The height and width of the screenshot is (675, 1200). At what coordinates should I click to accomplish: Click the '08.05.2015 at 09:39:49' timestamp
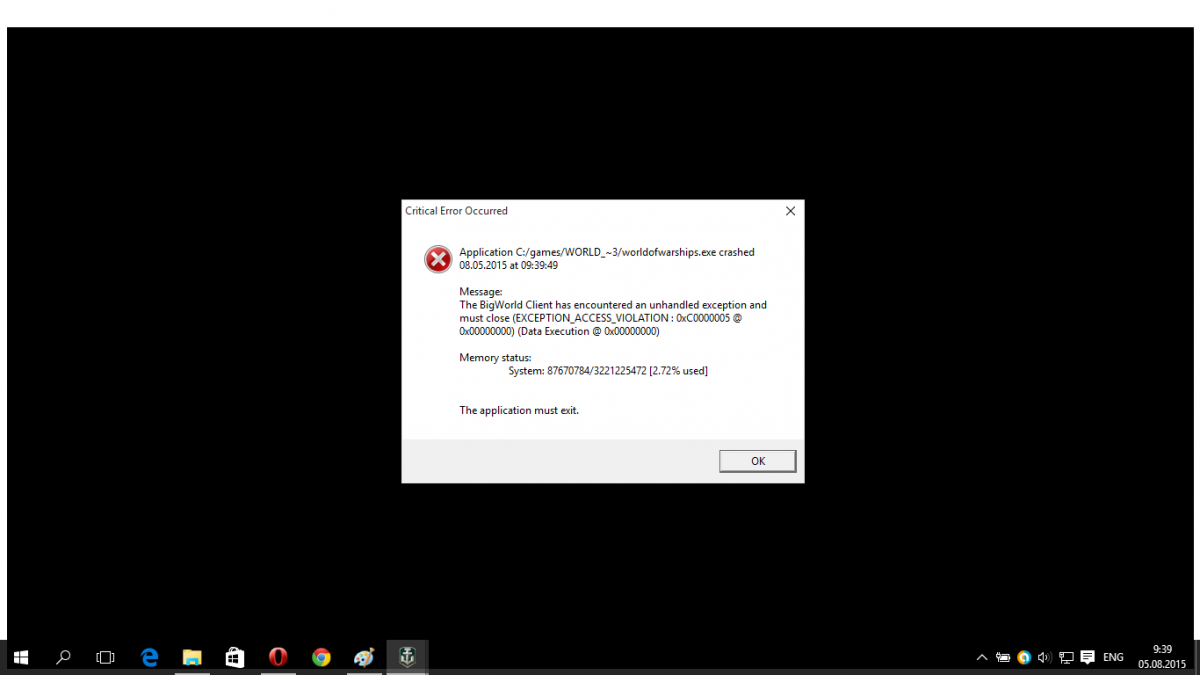[x=508, y=266]
